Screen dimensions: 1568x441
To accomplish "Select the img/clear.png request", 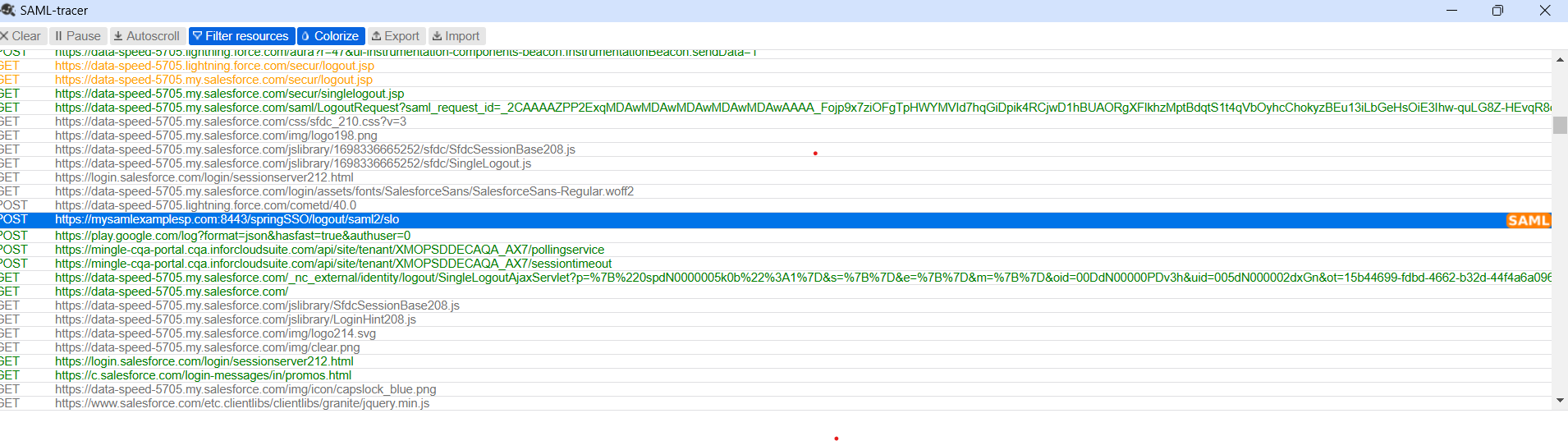I will (x=776, y=347).
